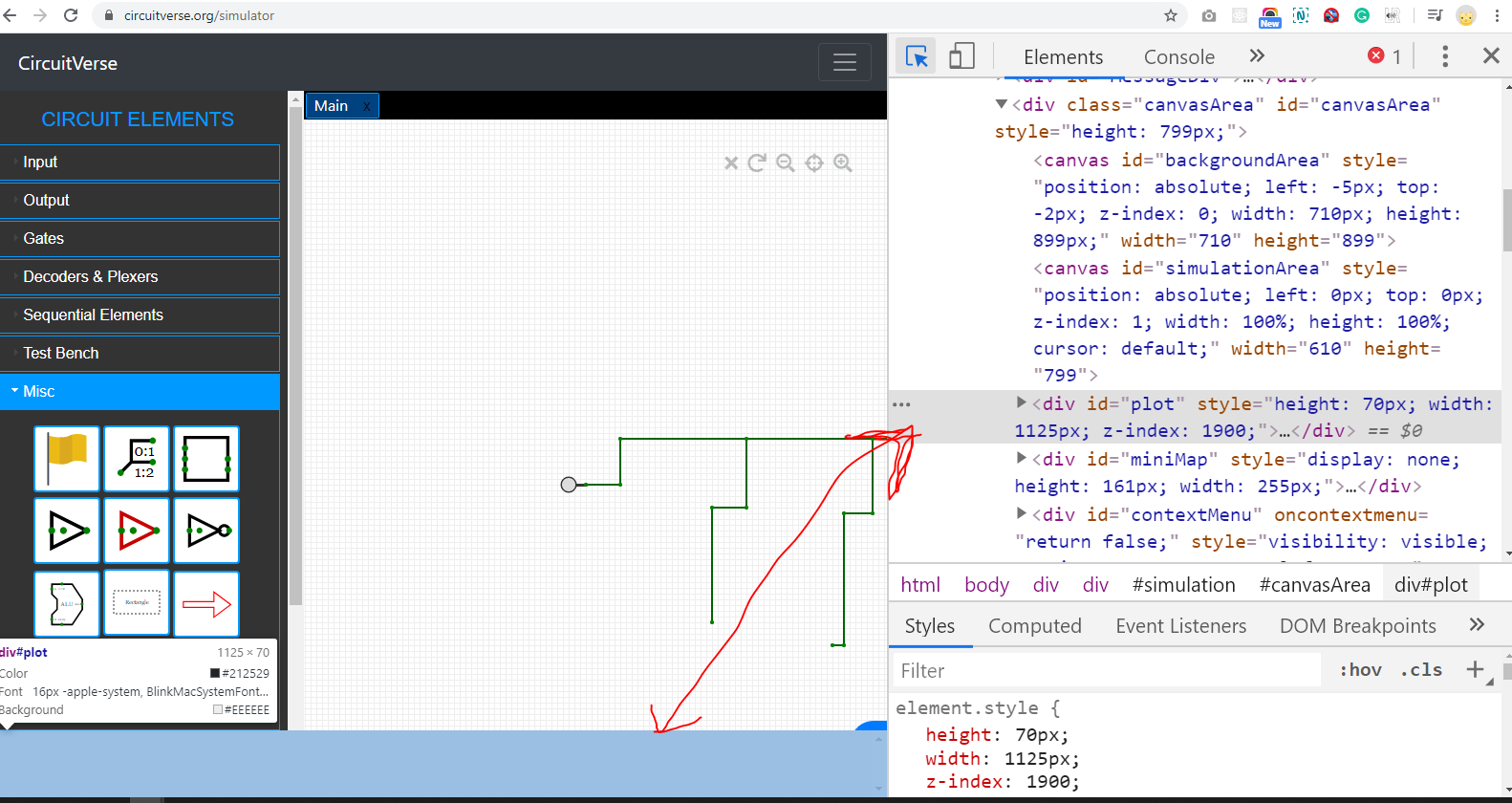Show more DevTools tabs chevron
This screenshot has height=803, width=1512.
point(1257,56)
